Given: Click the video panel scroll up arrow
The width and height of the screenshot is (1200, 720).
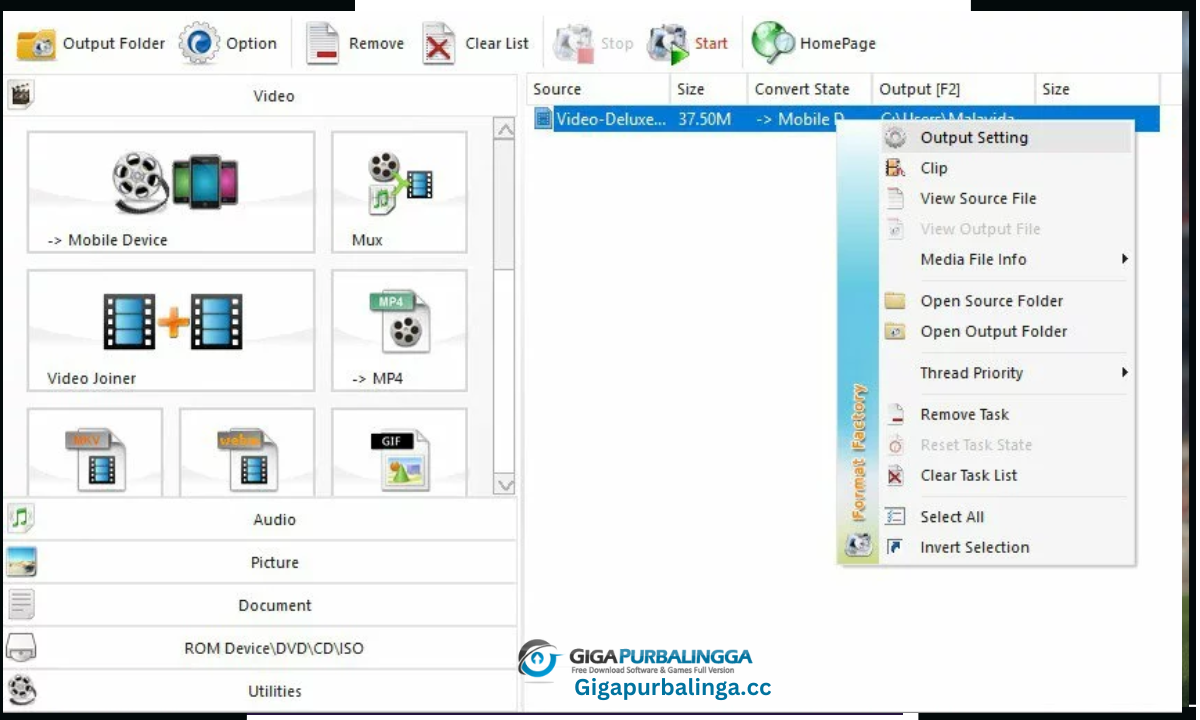Looking at the screenshot, I should coord(505,129).
